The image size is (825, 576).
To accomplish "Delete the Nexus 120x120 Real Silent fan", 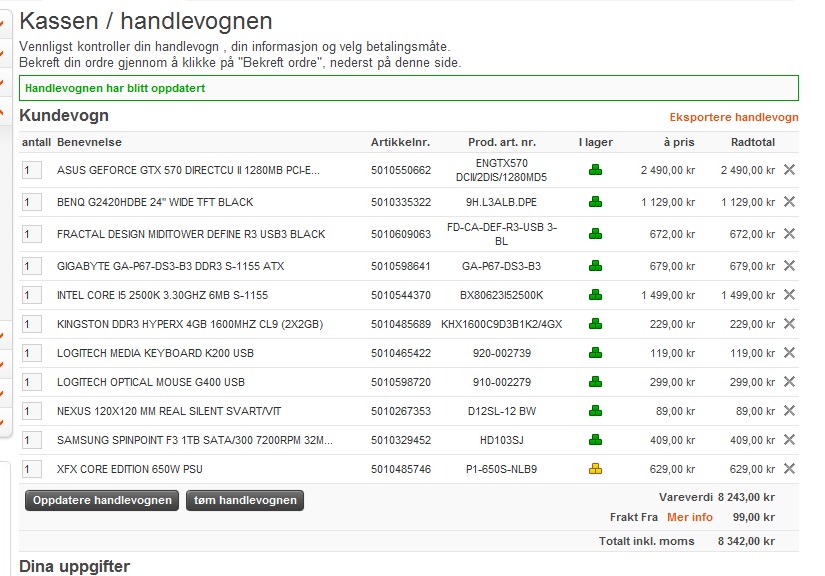I will pyautogui.click(x=789, y=410).
